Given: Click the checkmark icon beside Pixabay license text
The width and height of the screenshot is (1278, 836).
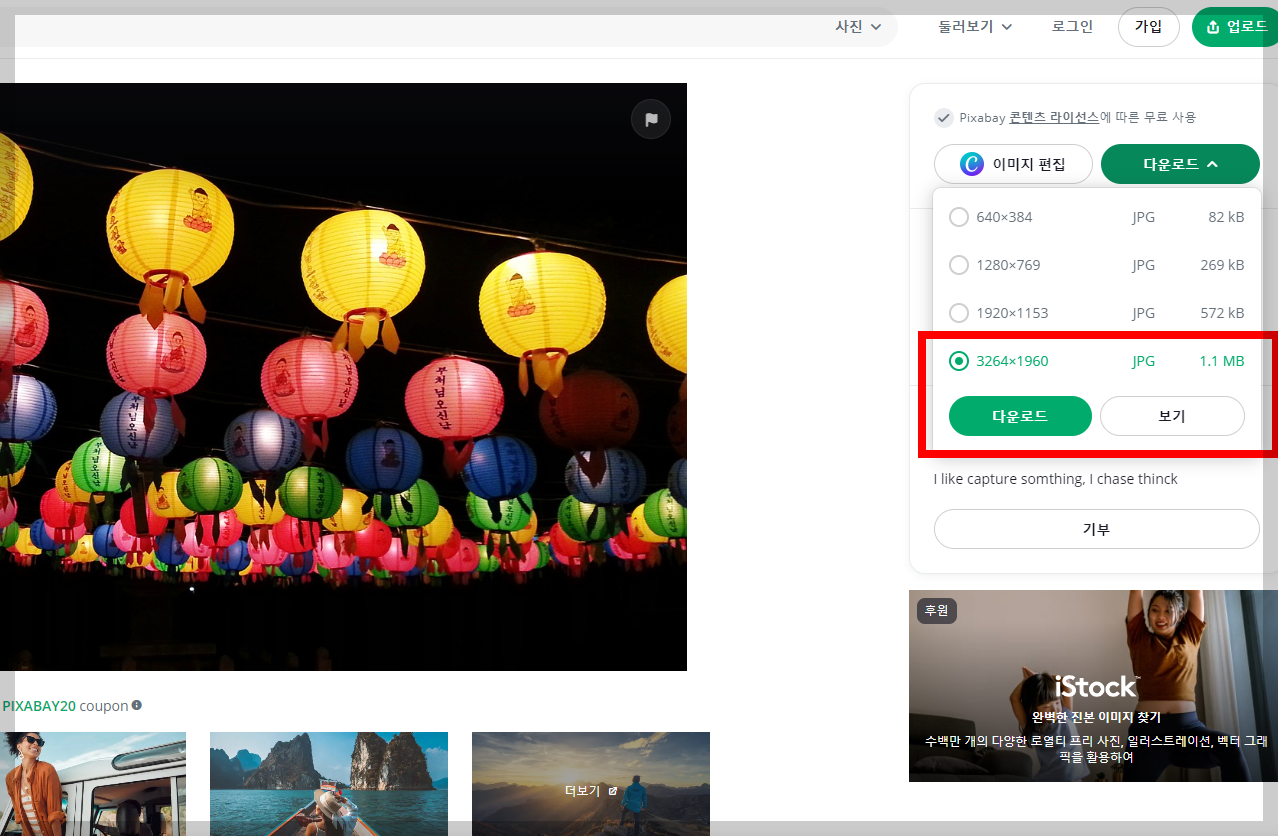Looking at the screenshot, I should point(943,118).
